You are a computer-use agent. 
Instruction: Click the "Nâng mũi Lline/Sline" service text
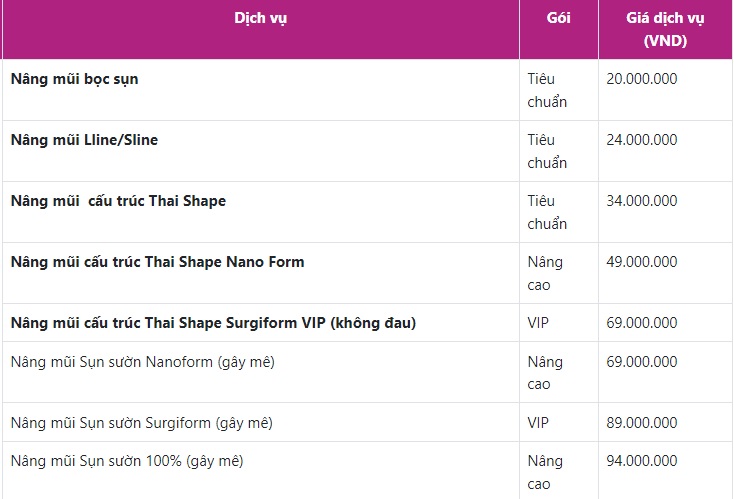(x=85, y=140)
